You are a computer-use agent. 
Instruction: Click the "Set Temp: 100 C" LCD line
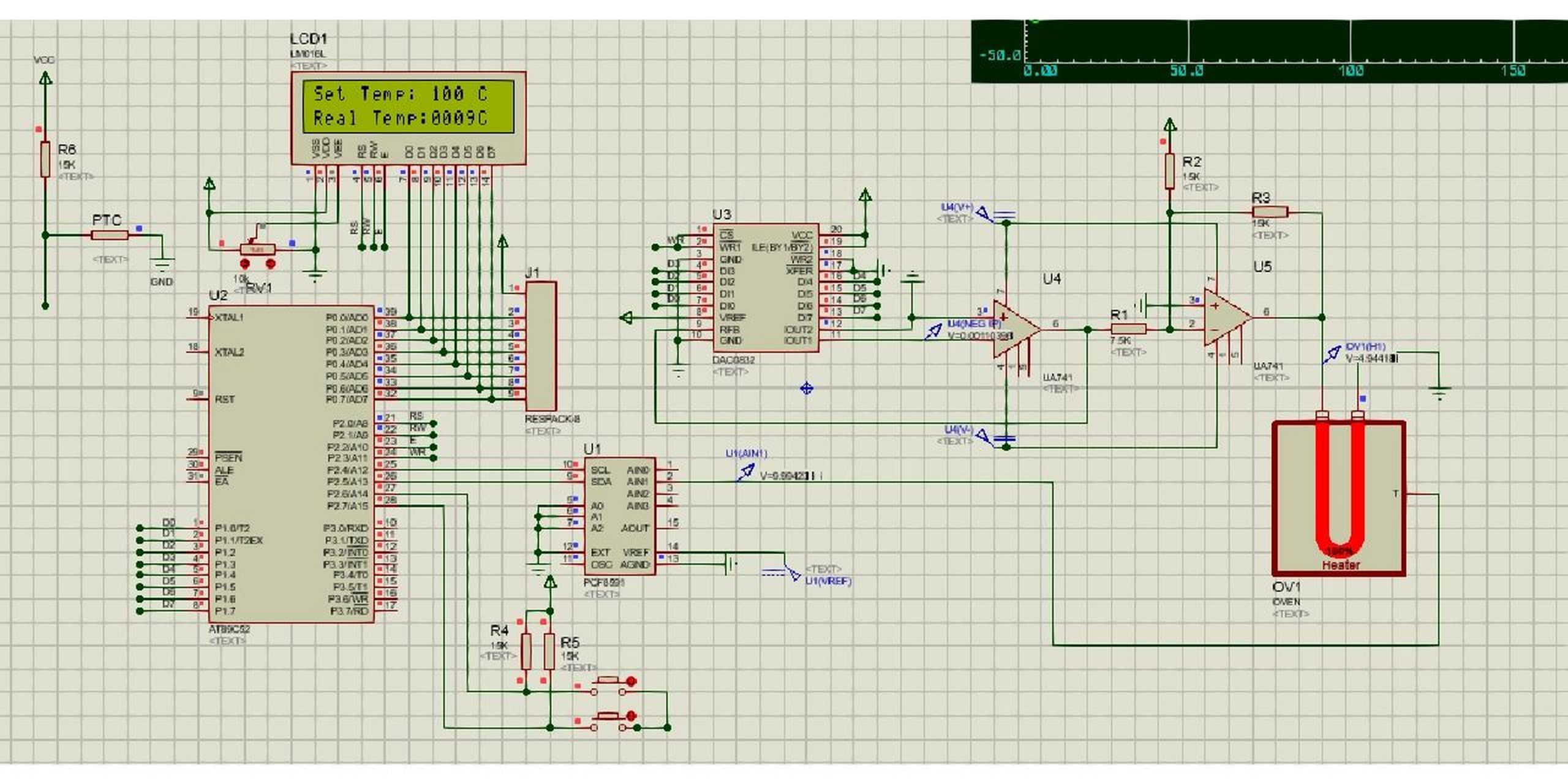tap(401, 94)
